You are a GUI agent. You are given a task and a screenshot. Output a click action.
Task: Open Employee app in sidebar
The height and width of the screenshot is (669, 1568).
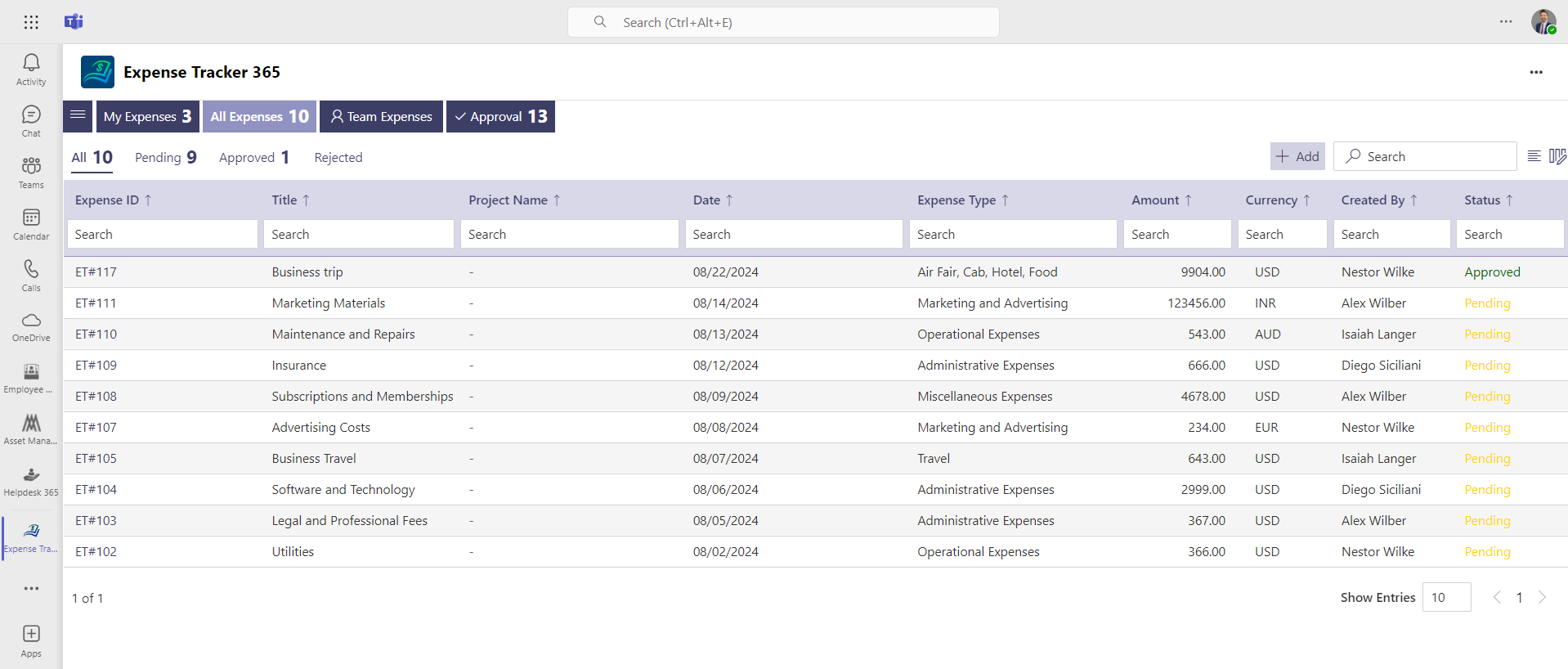click(x=31, y=378)
